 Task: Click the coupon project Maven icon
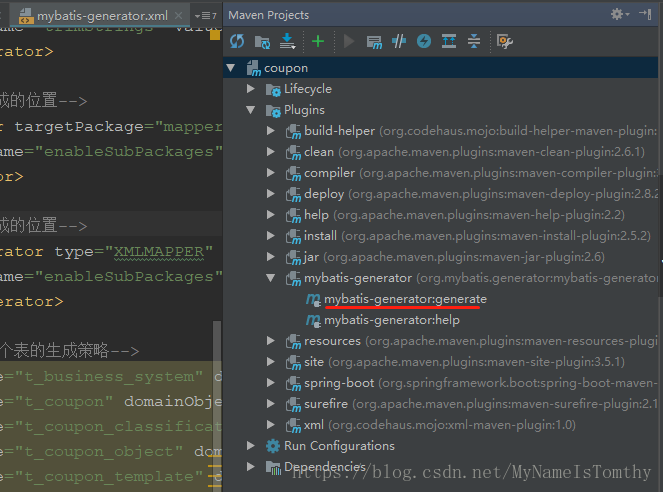click(254, 68)
